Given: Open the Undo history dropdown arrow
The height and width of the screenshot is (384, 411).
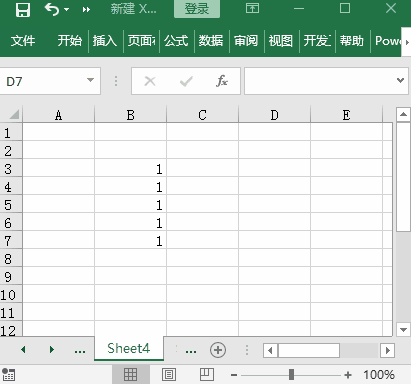Looking at the screenshot, I should click(x=67, y=9).
